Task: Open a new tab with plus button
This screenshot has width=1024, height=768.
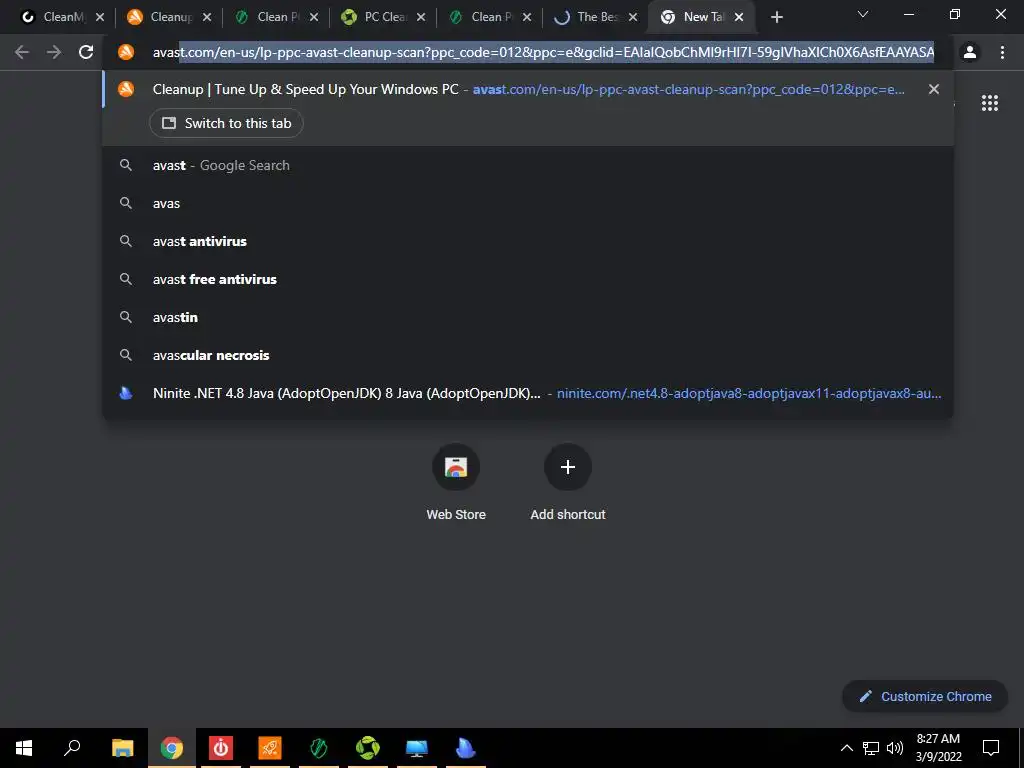Action: pyautogui.click(x=776, y=17)
